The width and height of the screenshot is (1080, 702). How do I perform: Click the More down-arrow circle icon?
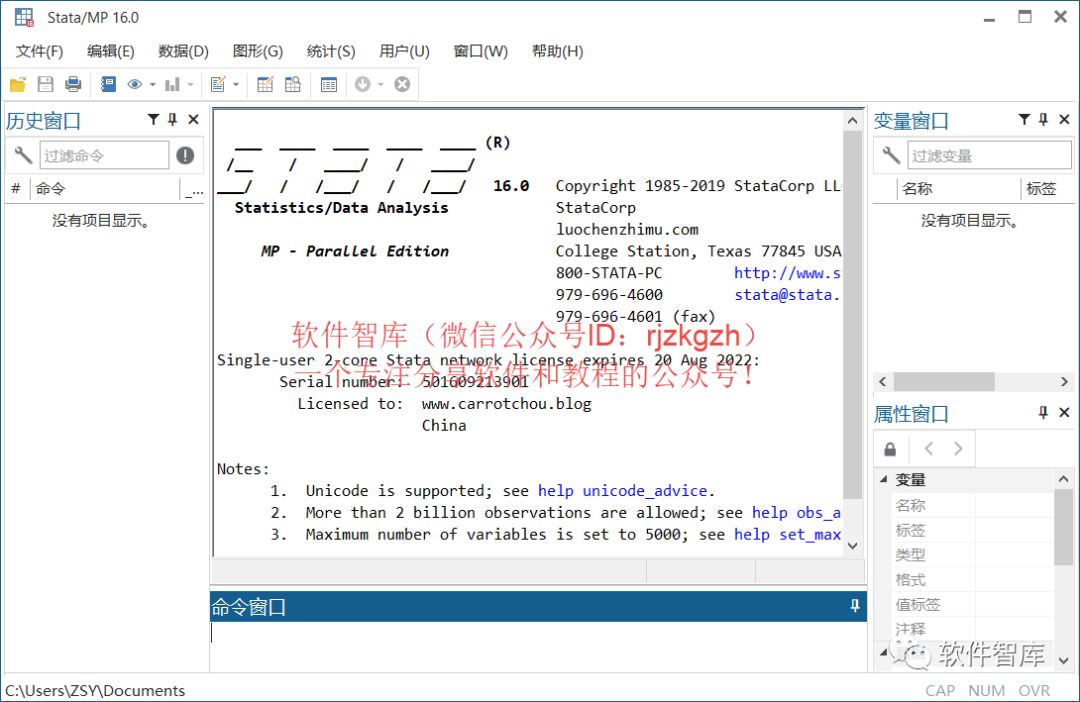(362, 84)
